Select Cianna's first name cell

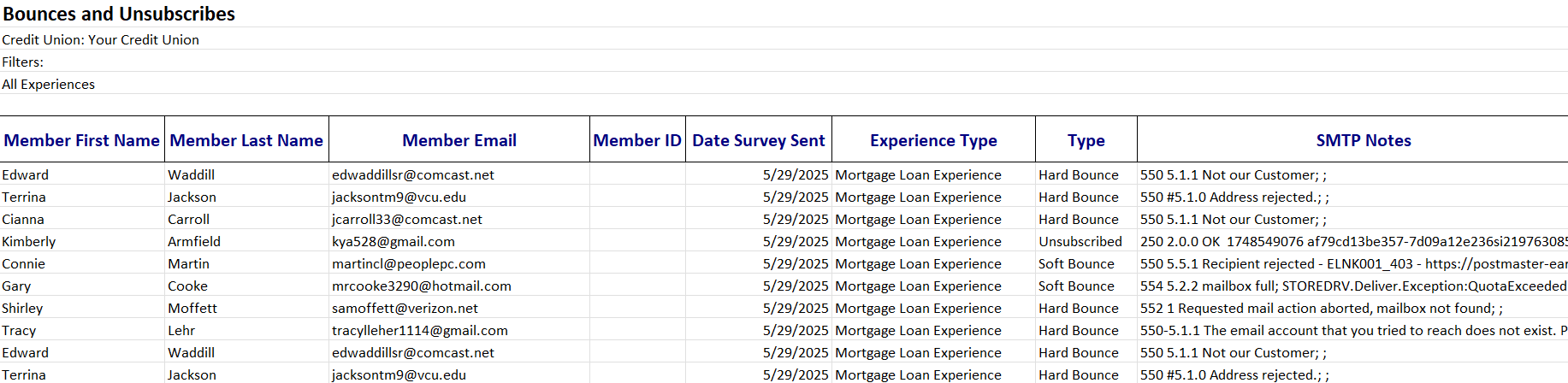point(23,219)
